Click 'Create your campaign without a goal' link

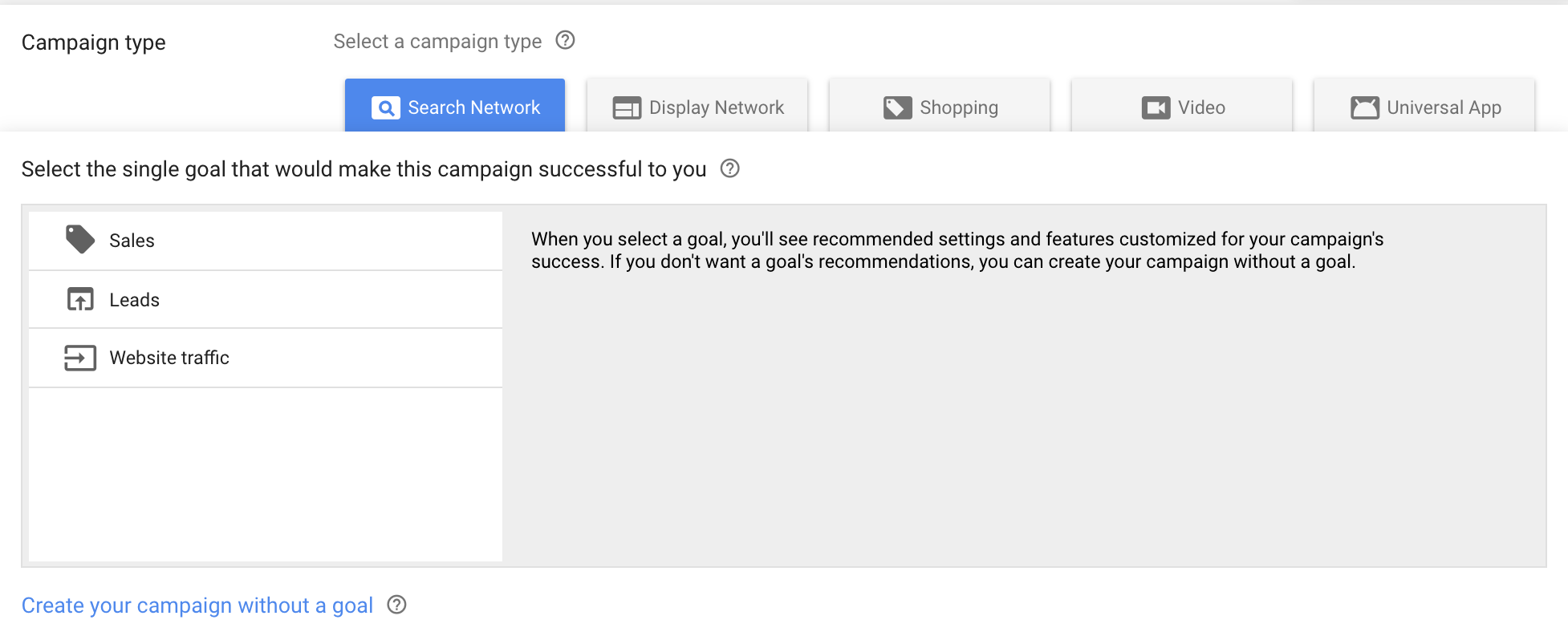[x=197, y=606]
